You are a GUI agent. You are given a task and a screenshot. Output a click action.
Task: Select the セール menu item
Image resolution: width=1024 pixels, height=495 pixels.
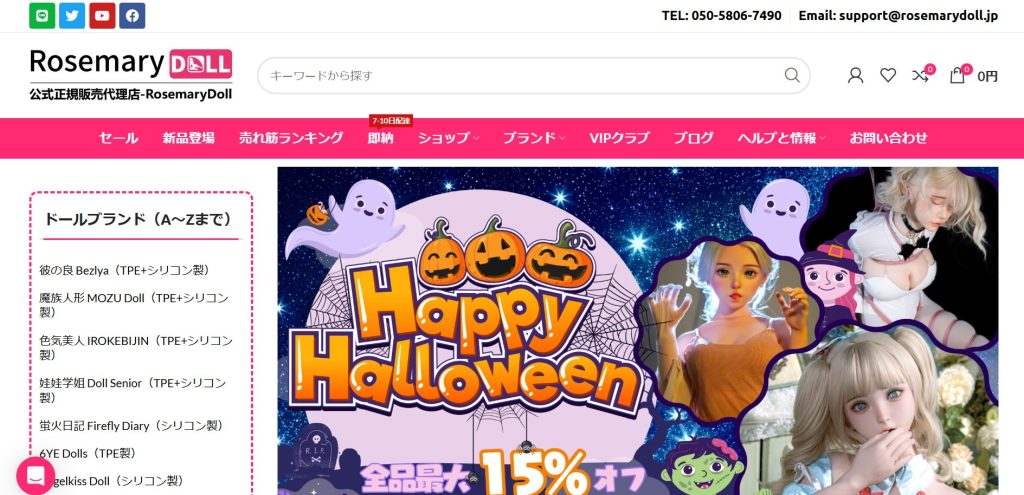(118, 138)
